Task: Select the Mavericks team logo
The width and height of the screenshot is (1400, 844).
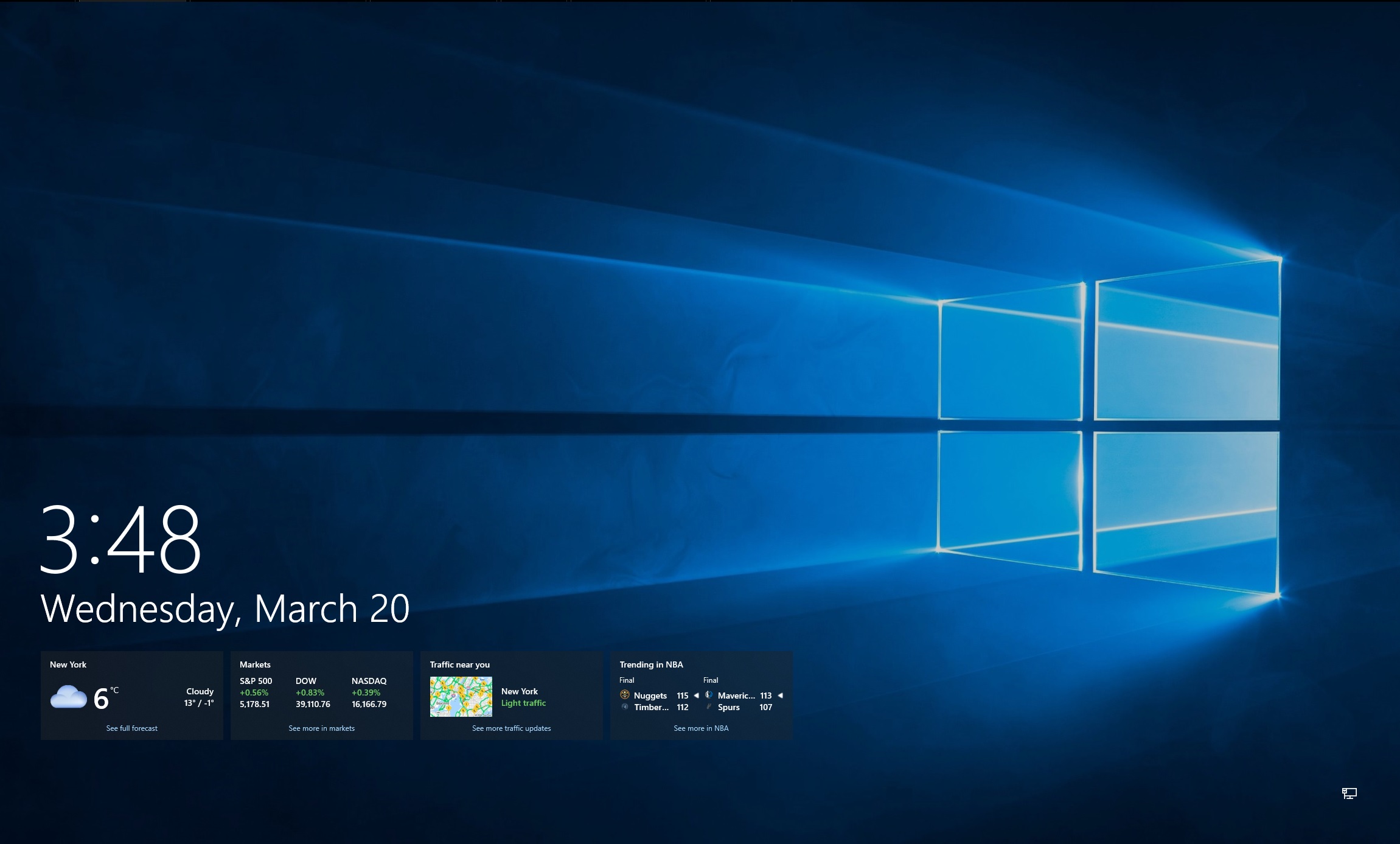Action: coord(709,695)
